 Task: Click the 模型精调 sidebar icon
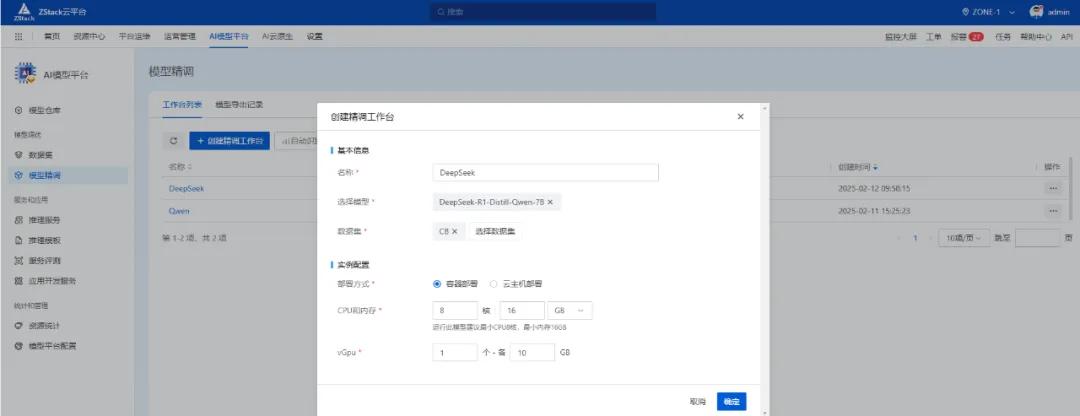(x=19, y=176)
